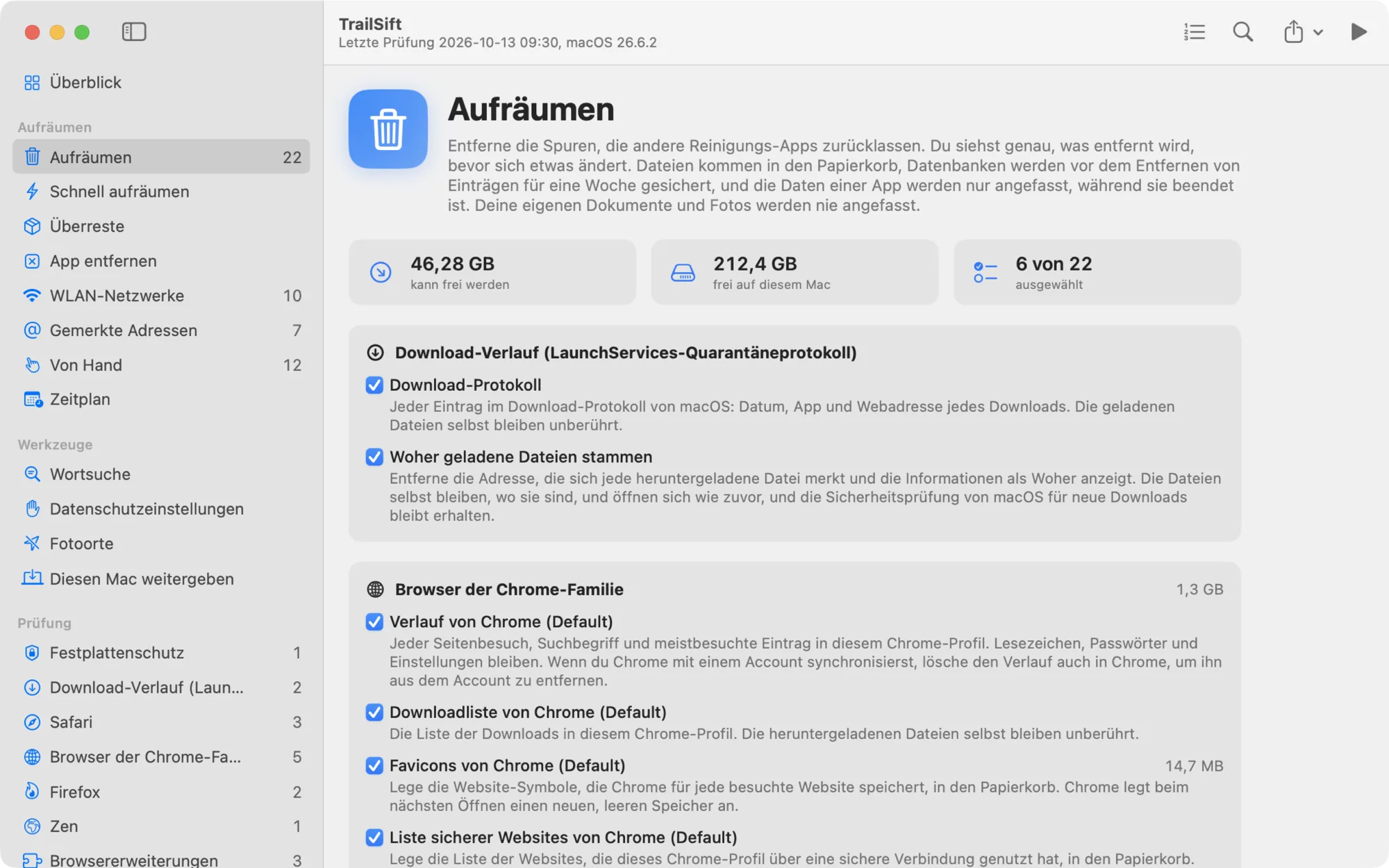The image size is (1389, 868).
Task: Expand the share menu chevron
Action: [x=1318, y=33]
